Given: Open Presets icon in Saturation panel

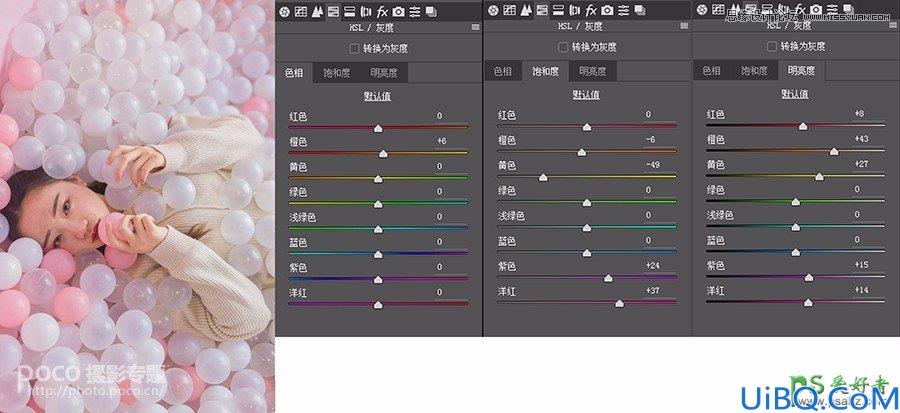Looking at the screenshot, I should (623, 10).
